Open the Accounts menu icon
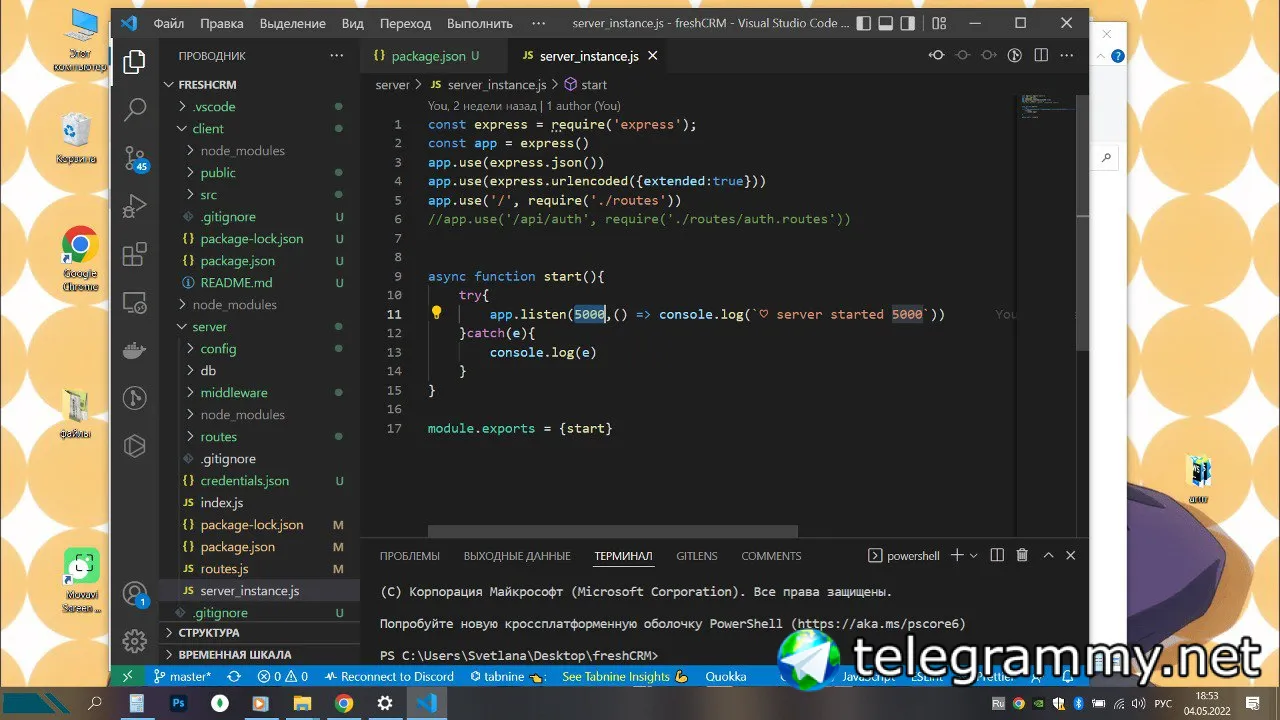The width and height of the screenshot is (1280, 720). (x=134, y=594)
